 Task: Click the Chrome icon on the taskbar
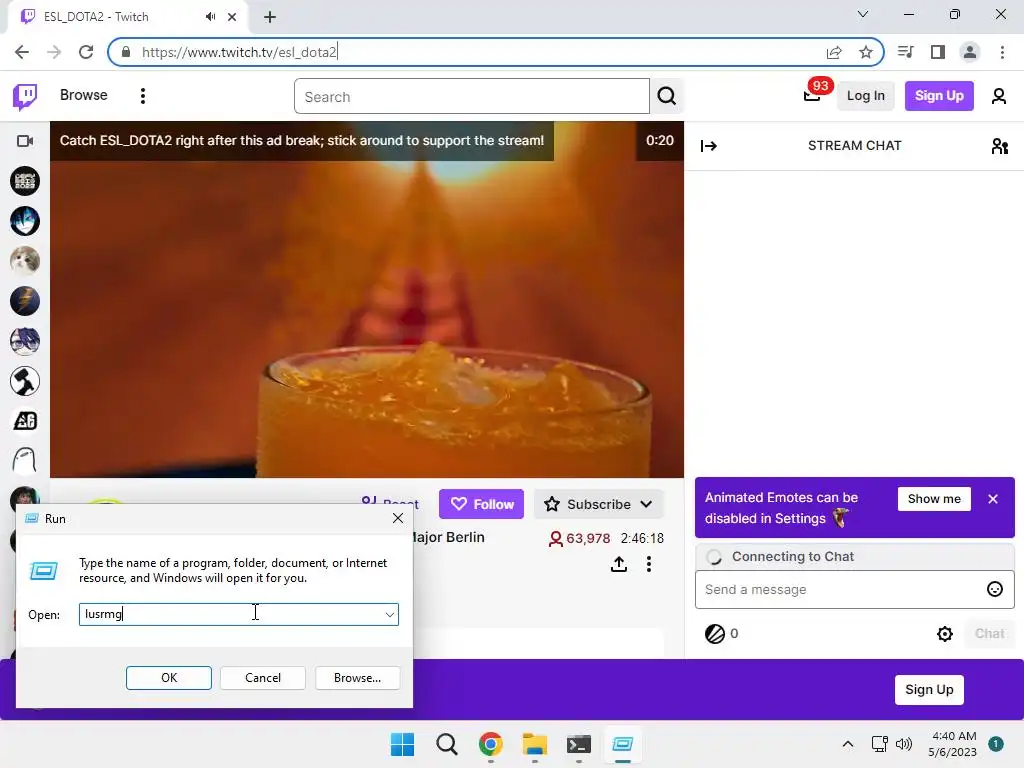tap(490, 744)
